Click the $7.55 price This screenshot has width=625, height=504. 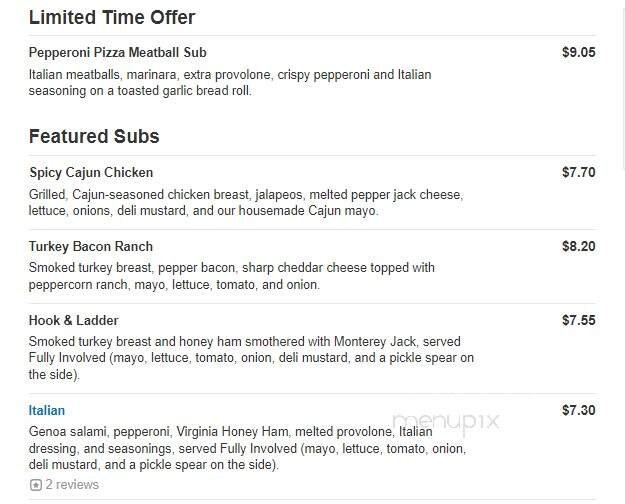pyautogui.click(x=578, y=321)
